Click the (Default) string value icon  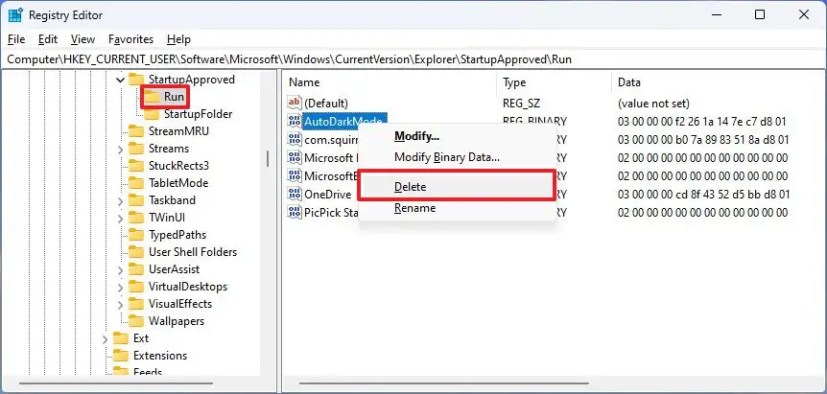pos(294,103)
